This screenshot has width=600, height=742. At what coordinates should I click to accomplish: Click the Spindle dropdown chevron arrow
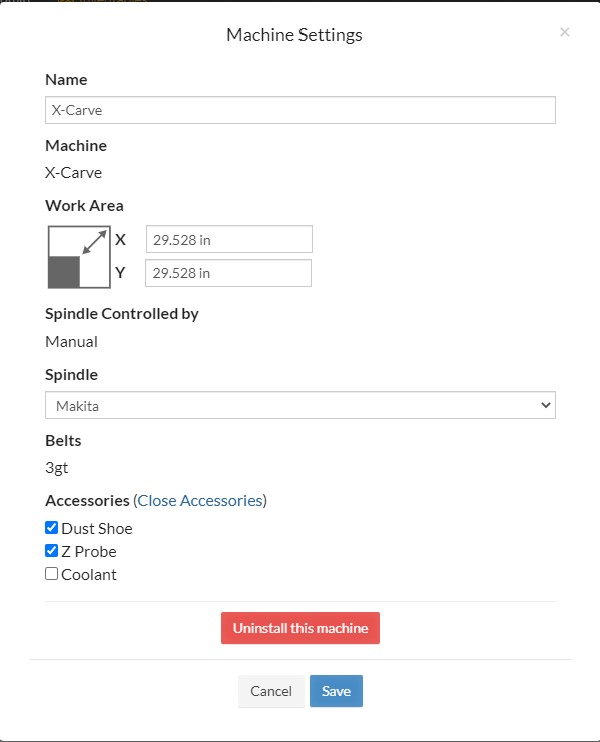545,405
